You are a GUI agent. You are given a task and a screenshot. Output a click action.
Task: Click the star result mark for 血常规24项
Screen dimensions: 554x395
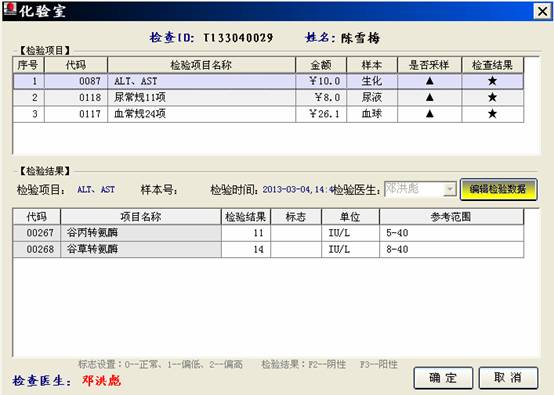(492, 114)
